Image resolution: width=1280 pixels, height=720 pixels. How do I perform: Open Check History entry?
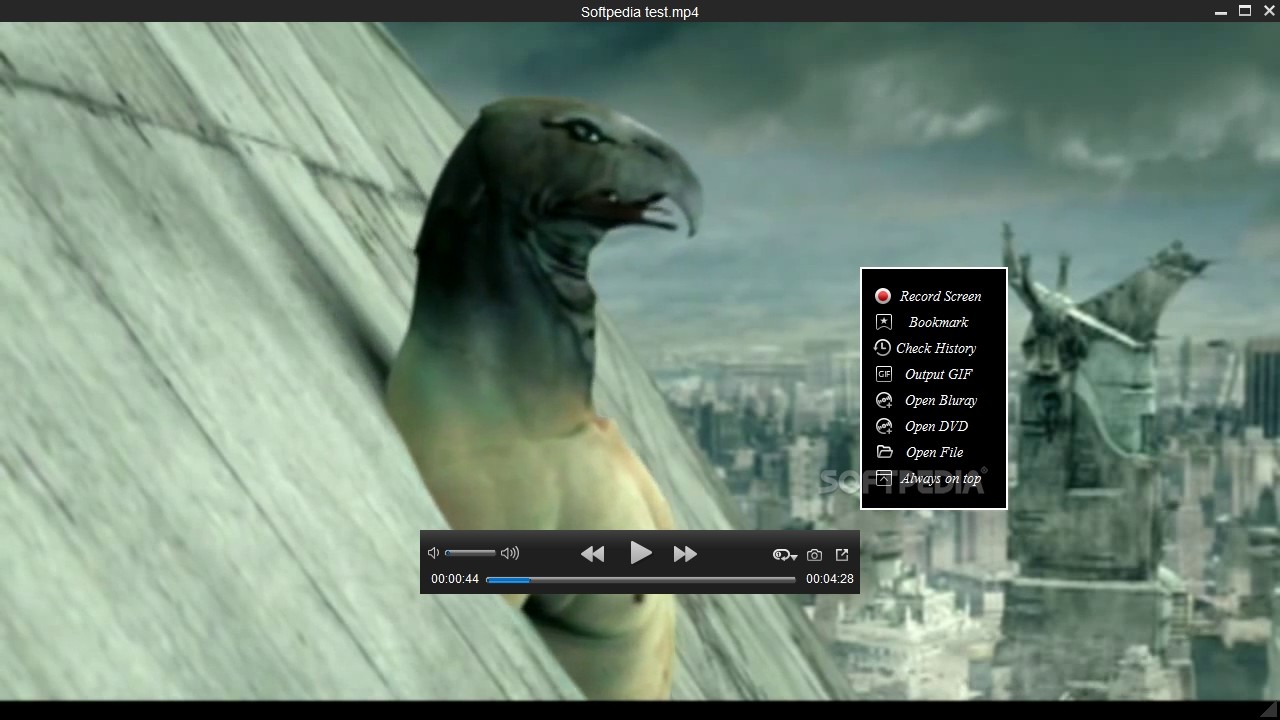click(936, 348)
